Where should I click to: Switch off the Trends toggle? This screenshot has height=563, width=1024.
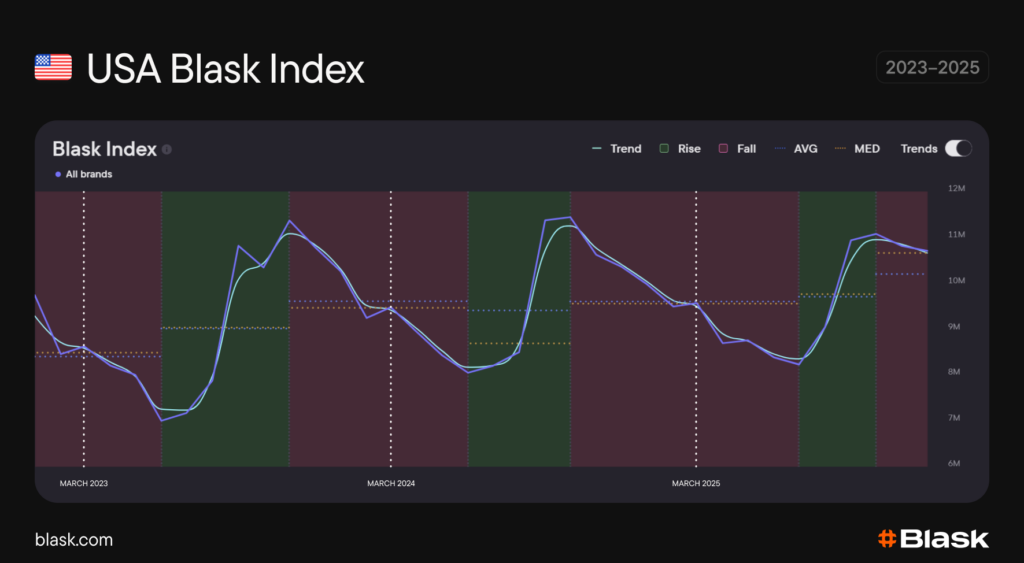pos(957,149)
